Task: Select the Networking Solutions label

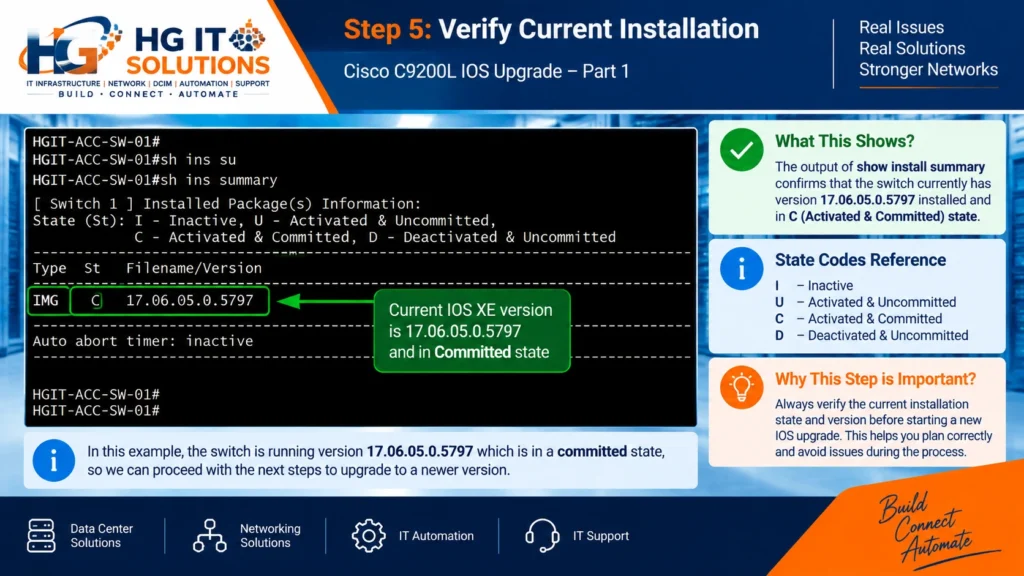Action: pos(270,536)
